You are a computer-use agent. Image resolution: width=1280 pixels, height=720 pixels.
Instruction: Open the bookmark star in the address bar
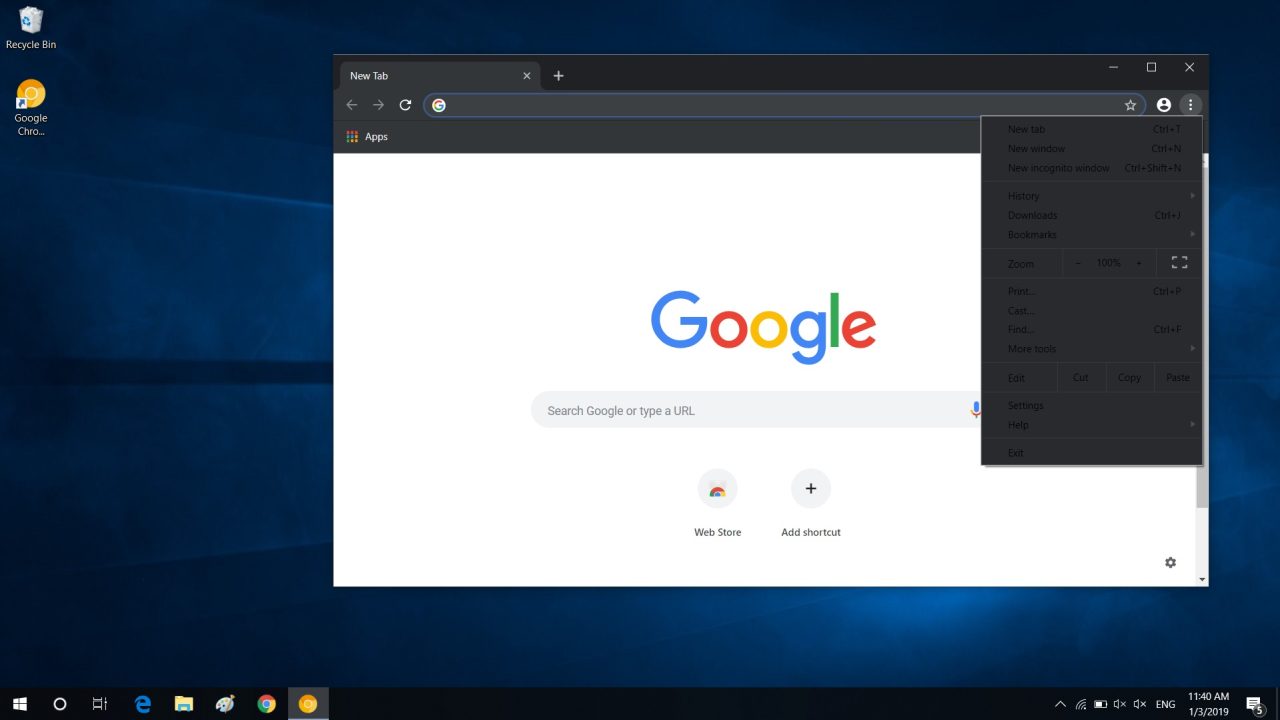click(1130, 104)
